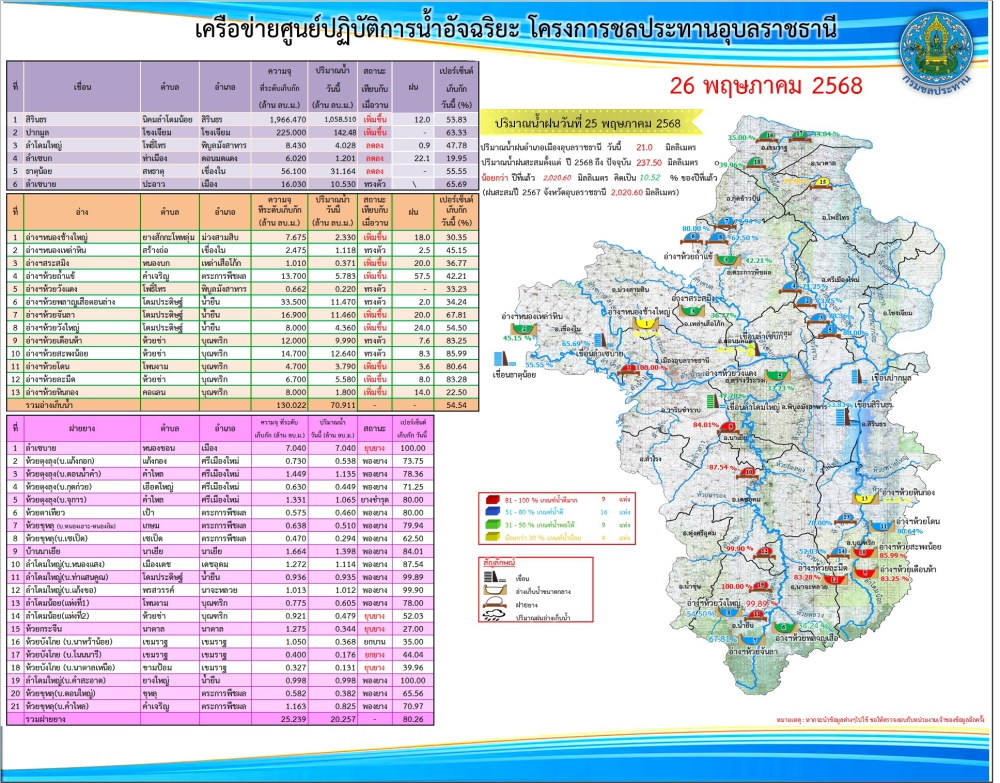Click the dam icon beside เขื่อนลำโดมใหญ่ label
This screenshot has width=1000, height=783.
[714, 403]
